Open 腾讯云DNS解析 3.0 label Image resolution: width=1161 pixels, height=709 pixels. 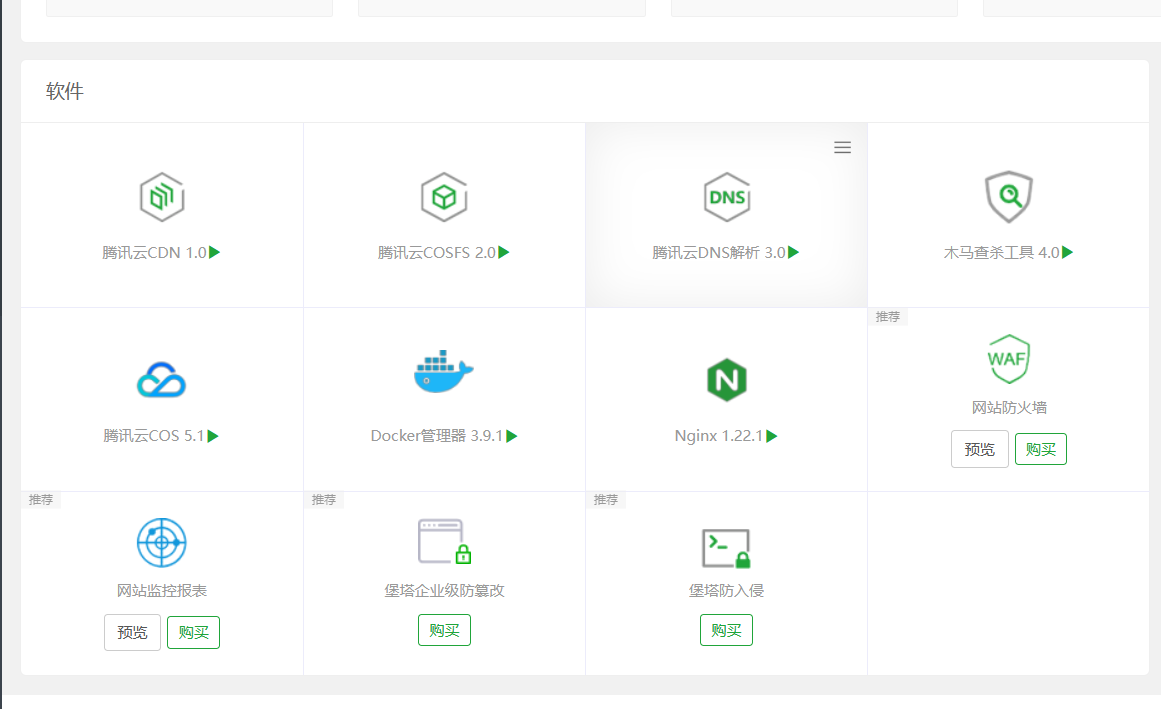(718, 252)
